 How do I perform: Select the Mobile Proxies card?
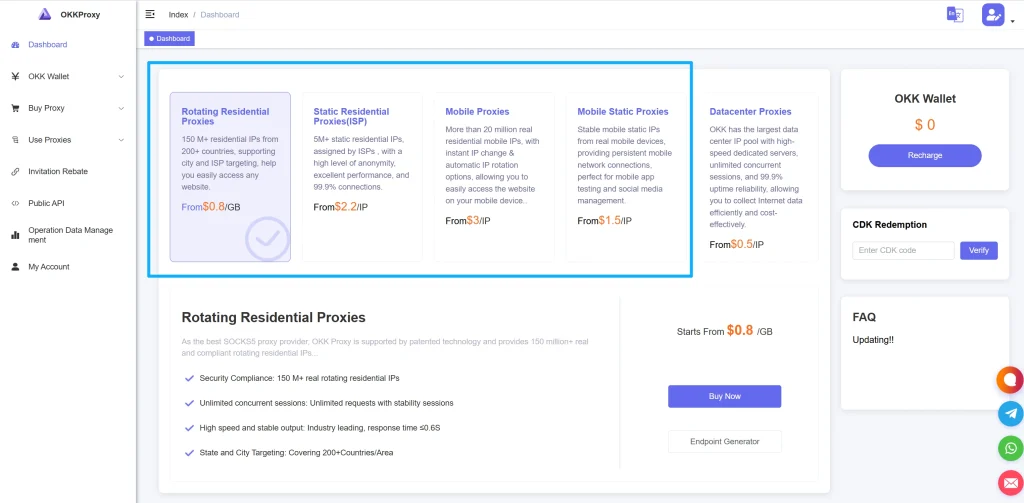tap(494, 177)
